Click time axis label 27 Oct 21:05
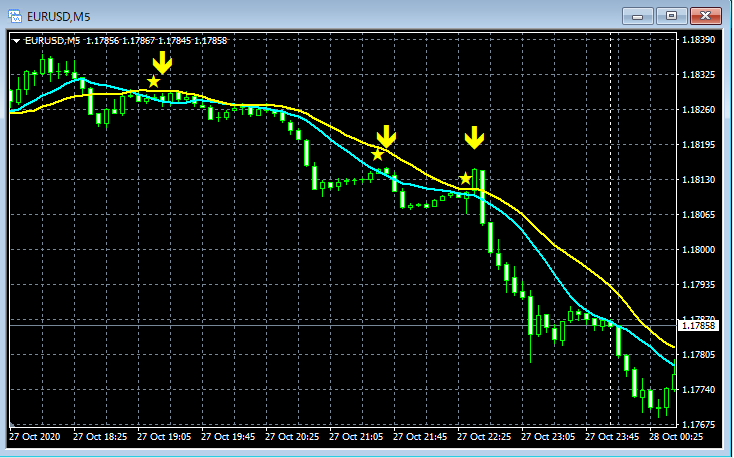This screenshot has width=734, height=458. [x=356, y=437]
